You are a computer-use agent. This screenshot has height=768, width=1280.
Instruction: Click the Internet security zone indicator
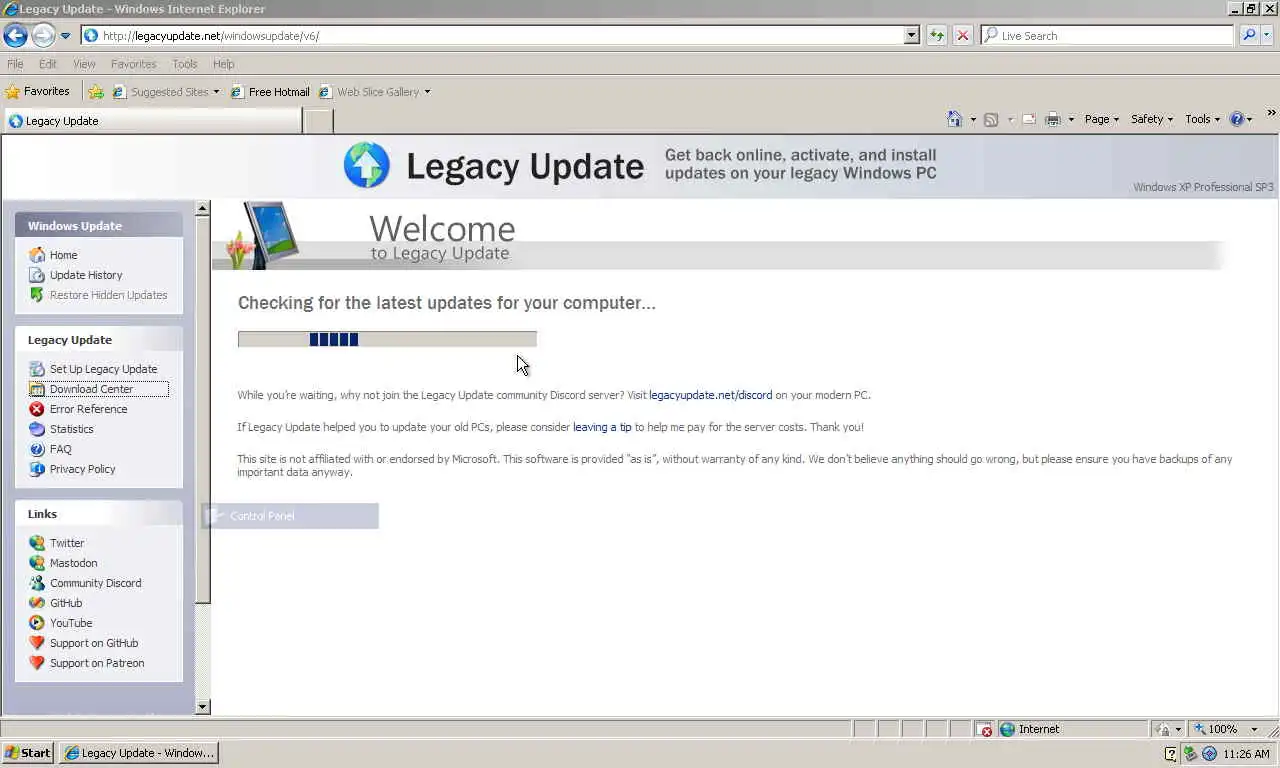click(x=1071, y=729)
